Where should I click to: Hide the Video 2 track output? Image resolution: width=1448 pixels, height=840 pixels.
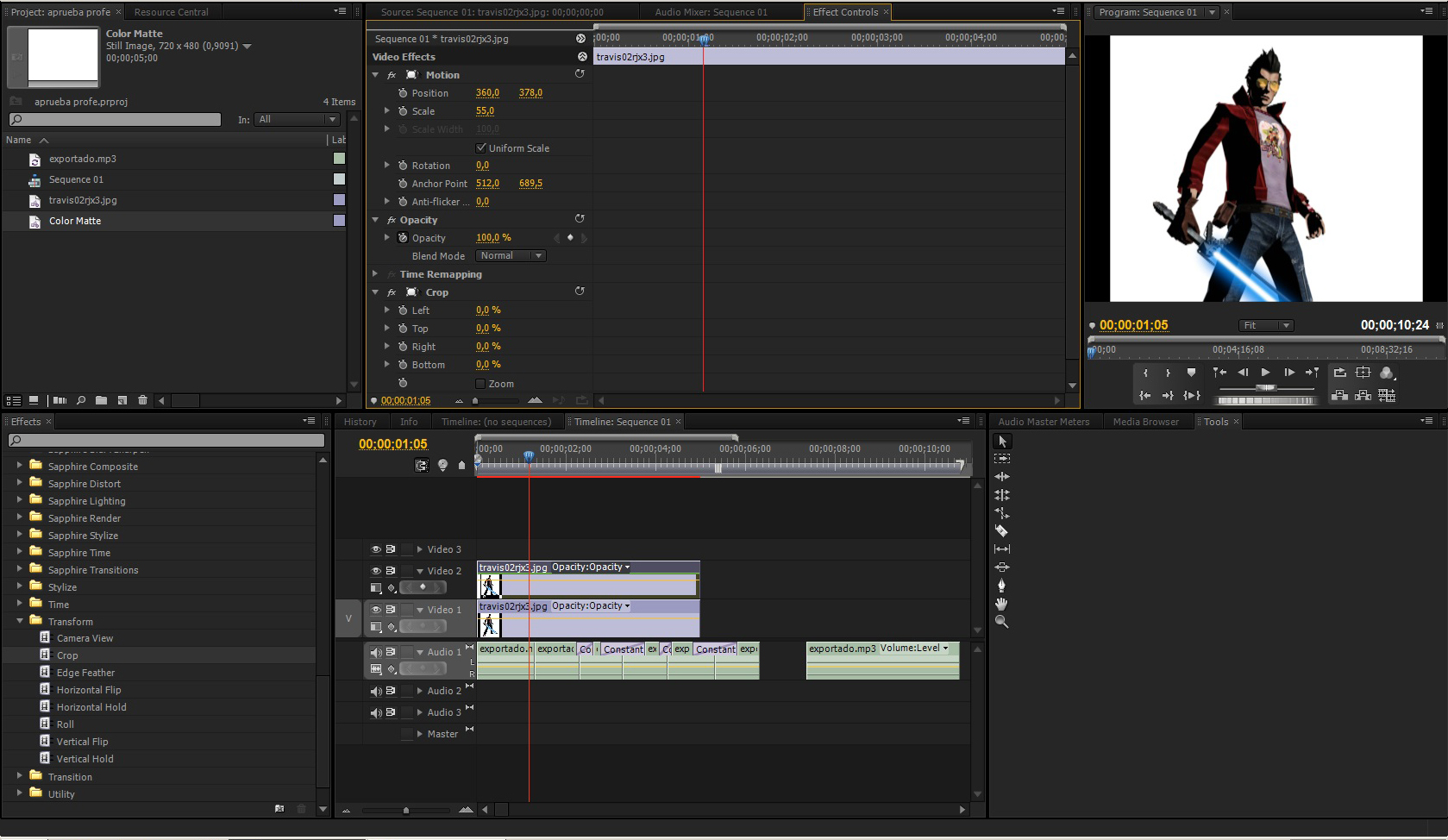(376, 571)
